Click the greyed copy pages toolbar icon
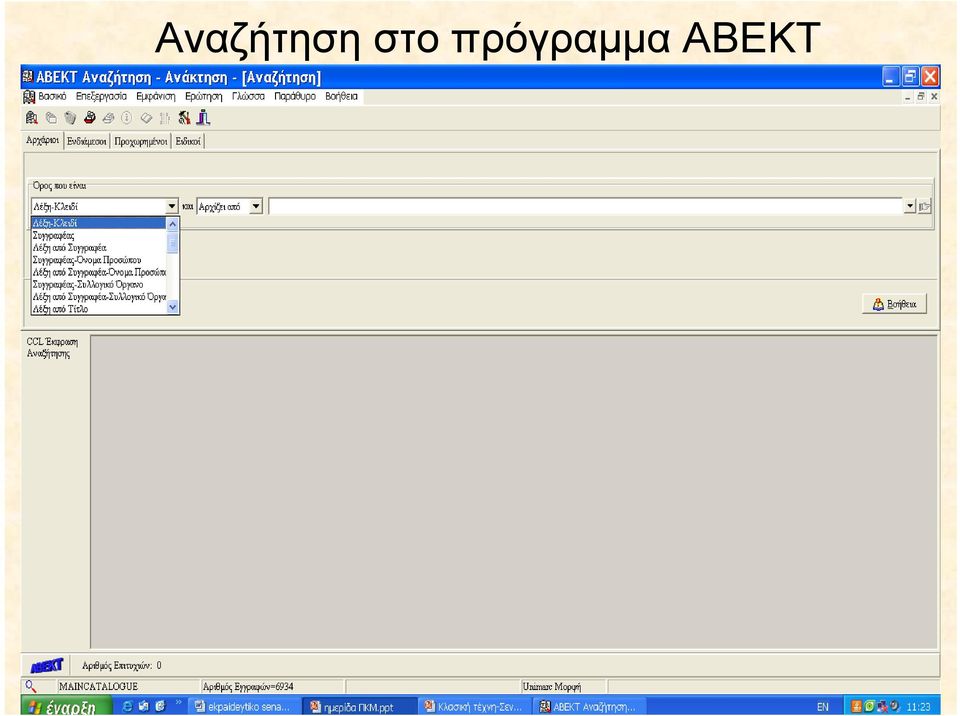 [51, 118]
